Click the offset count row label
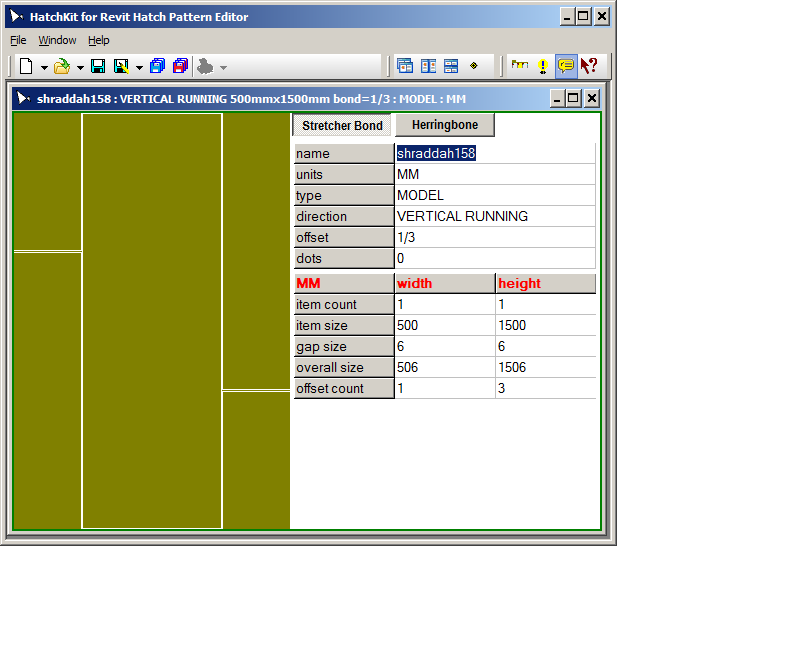Viewport: 806px width, 667px height. [x=344, y=388]
